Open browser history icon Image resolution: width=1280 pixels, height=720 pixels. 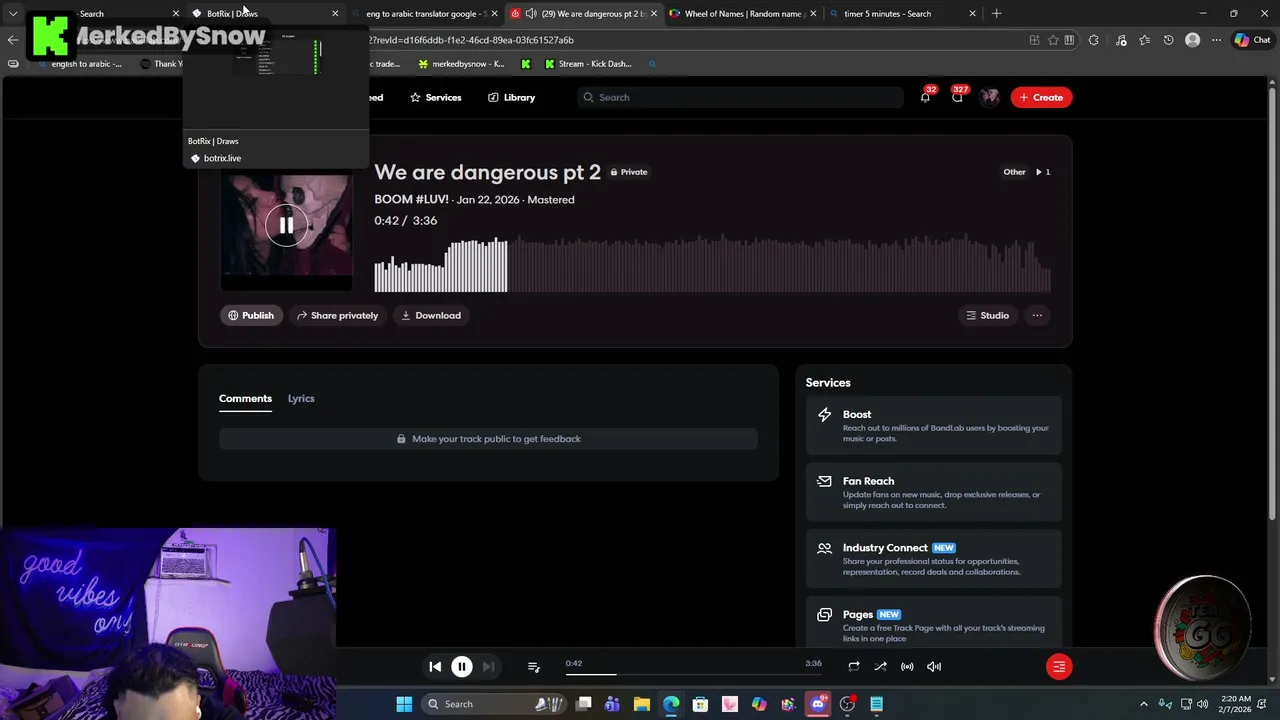click(1169, 40)
